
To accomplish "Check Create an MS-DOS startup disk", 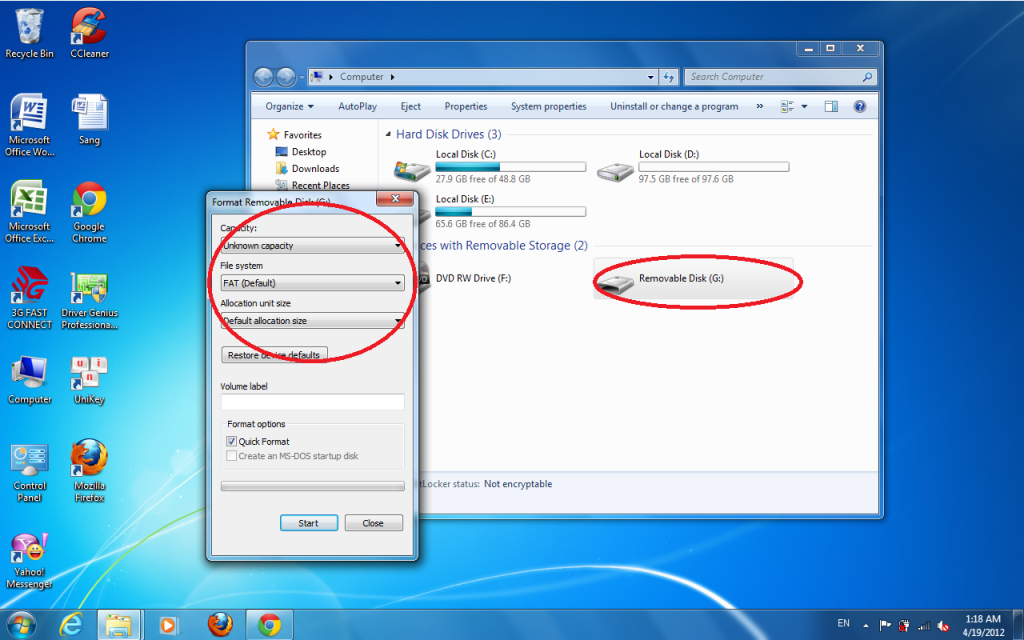I will point(233,455).
